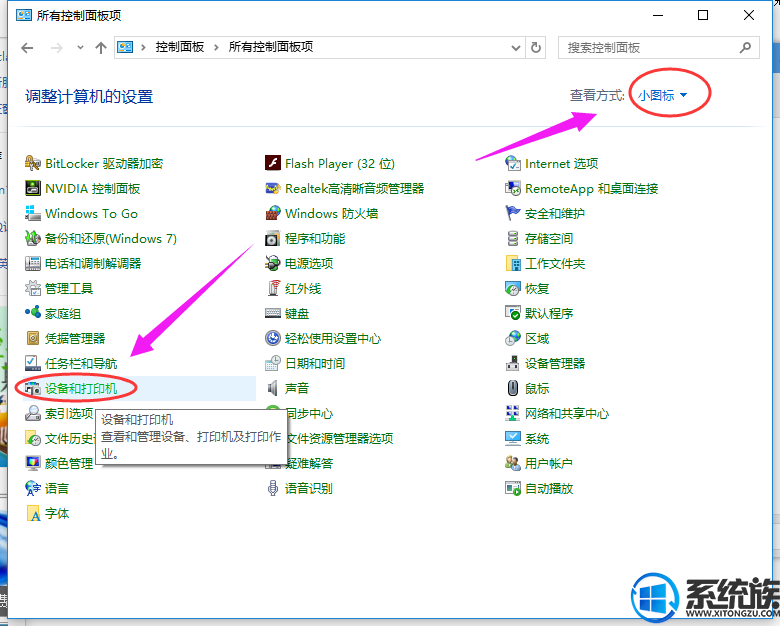The width and height of the screenshot is (780, 626).
Task: Open the 电源选项 icon
Action: tap(273, 263)
